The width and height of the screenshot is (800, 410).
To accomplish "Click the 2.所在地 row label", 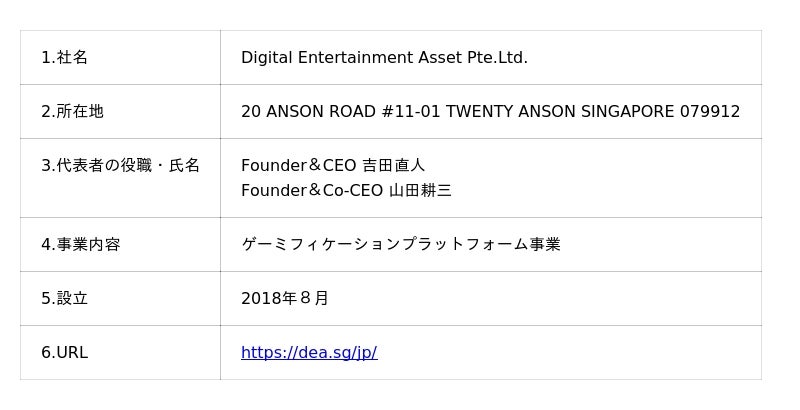I will click(x=72, y=112).
